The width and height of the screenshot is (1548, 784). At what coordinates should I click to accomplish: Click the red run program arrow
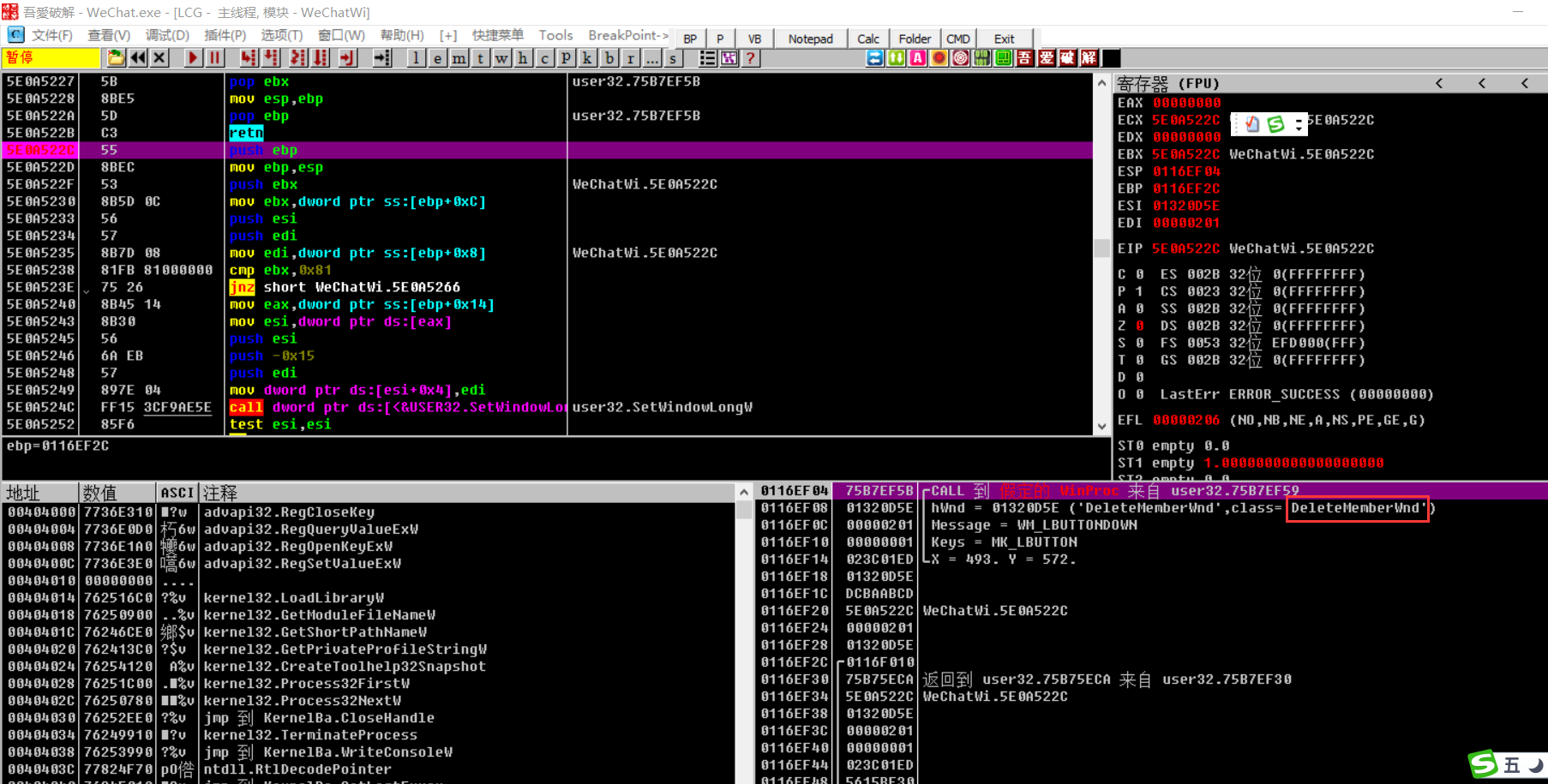point(193,58)
